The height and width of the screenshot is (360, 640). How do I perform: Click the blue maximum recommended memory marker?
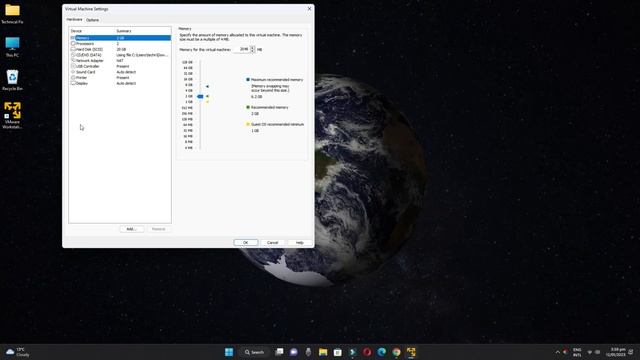click(207, 87)
